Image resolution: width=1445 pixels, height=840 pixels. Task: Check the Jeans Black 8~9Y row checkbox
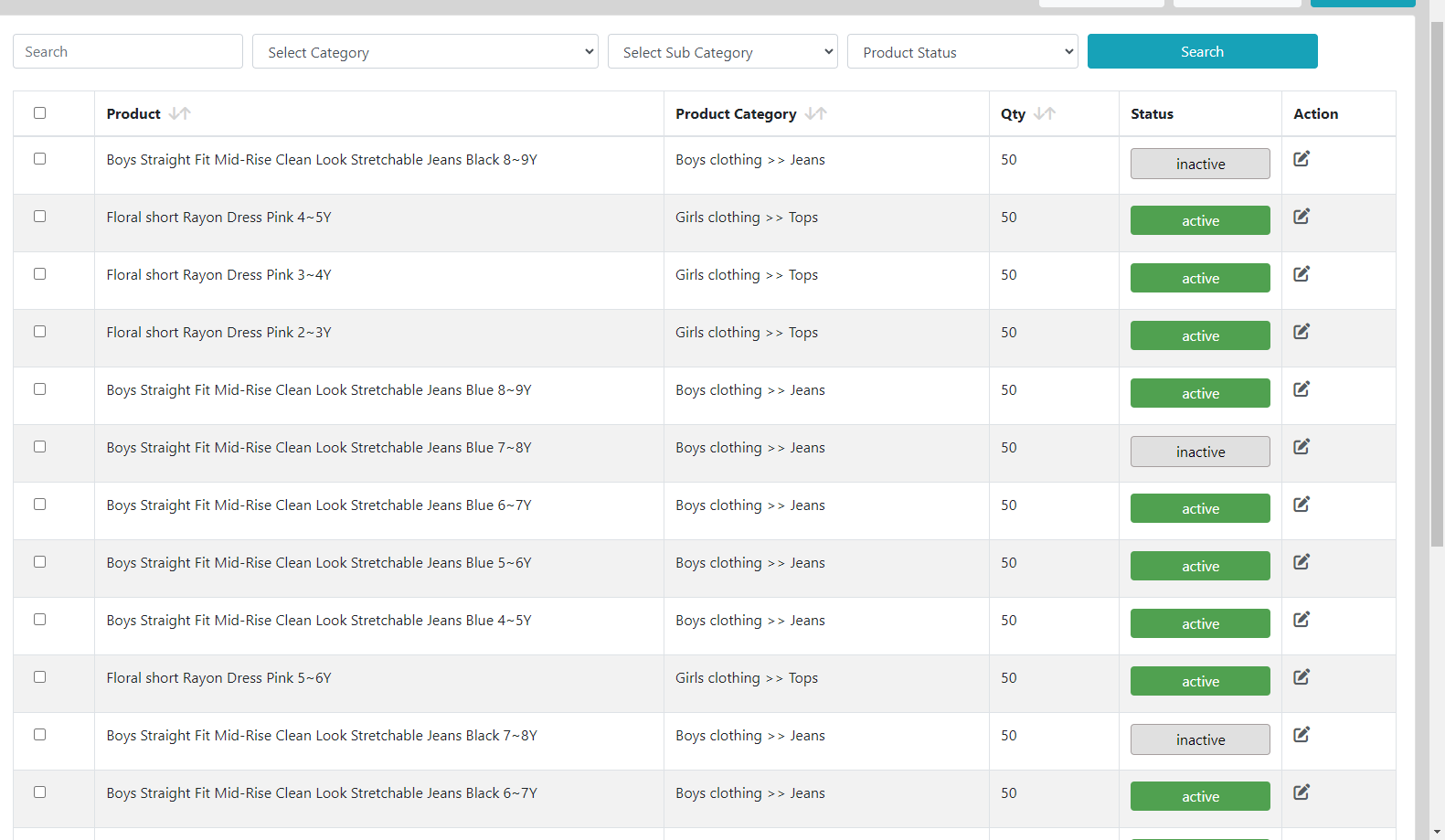(x=39, y=159)
